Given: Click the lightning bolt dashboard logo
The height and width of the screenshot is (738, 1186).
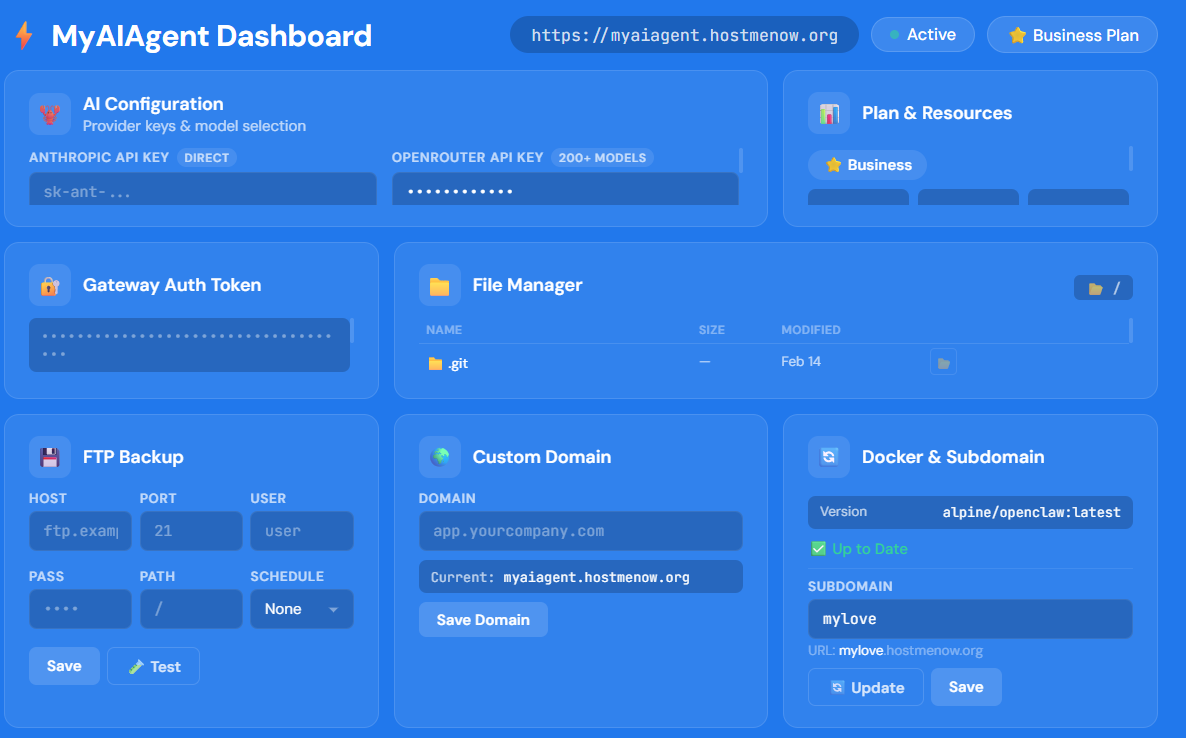Looking at the screenshot, I should coord(22,34).
